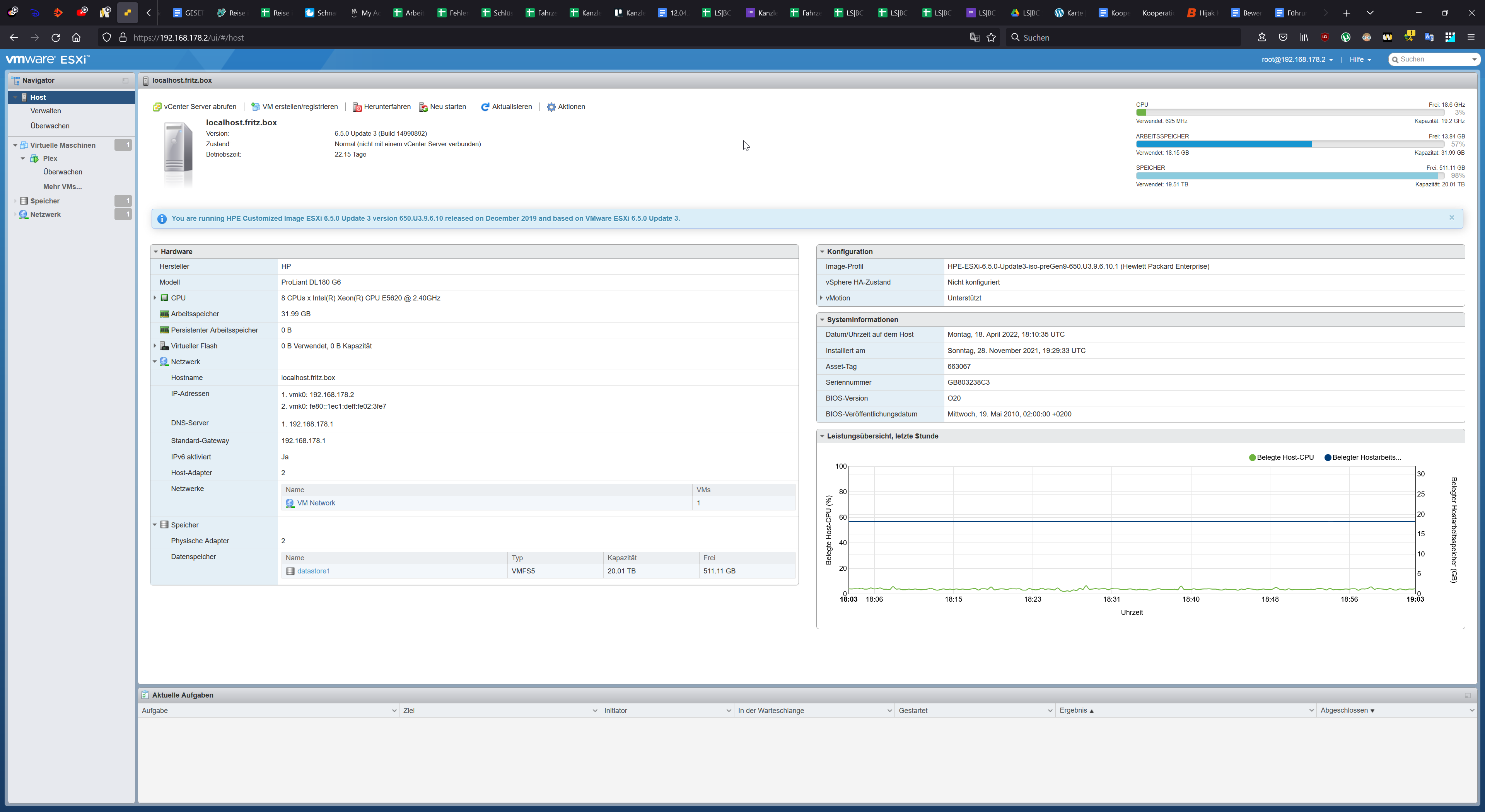Screen dimensions: 1485x812
Task: Click Mehr VMs... in the Navigator
Action: point(62,186)
